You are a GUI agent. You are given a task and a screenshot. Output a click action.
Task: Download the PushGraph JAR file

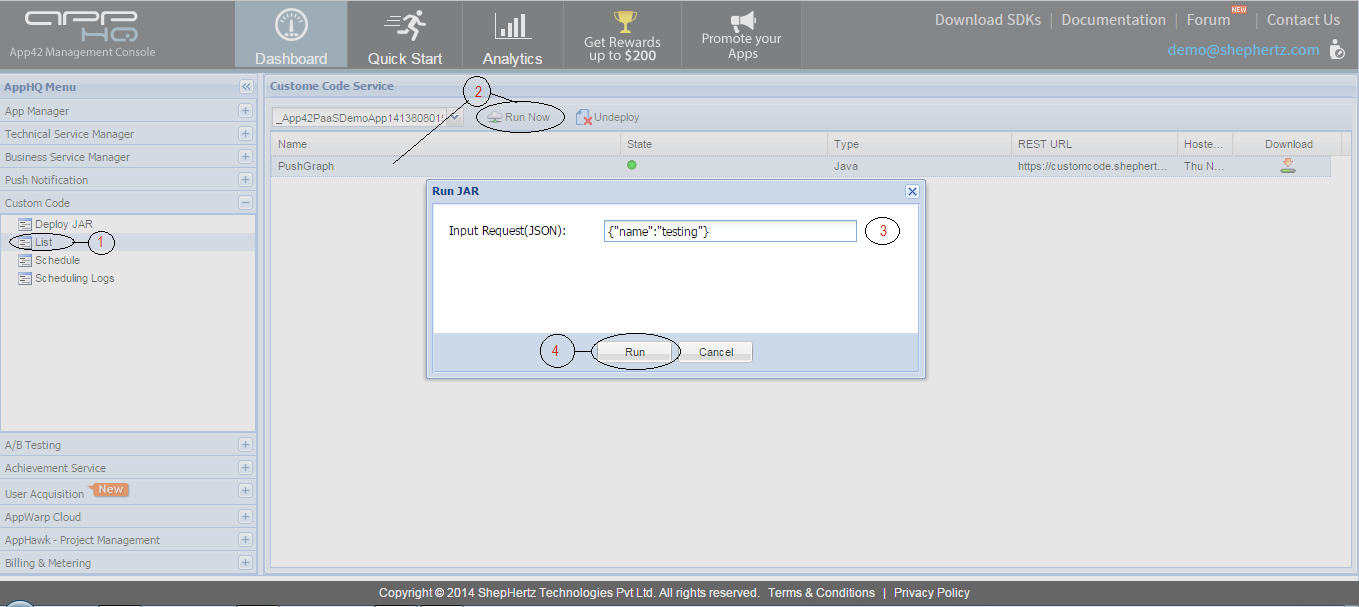click(1288, 166)
